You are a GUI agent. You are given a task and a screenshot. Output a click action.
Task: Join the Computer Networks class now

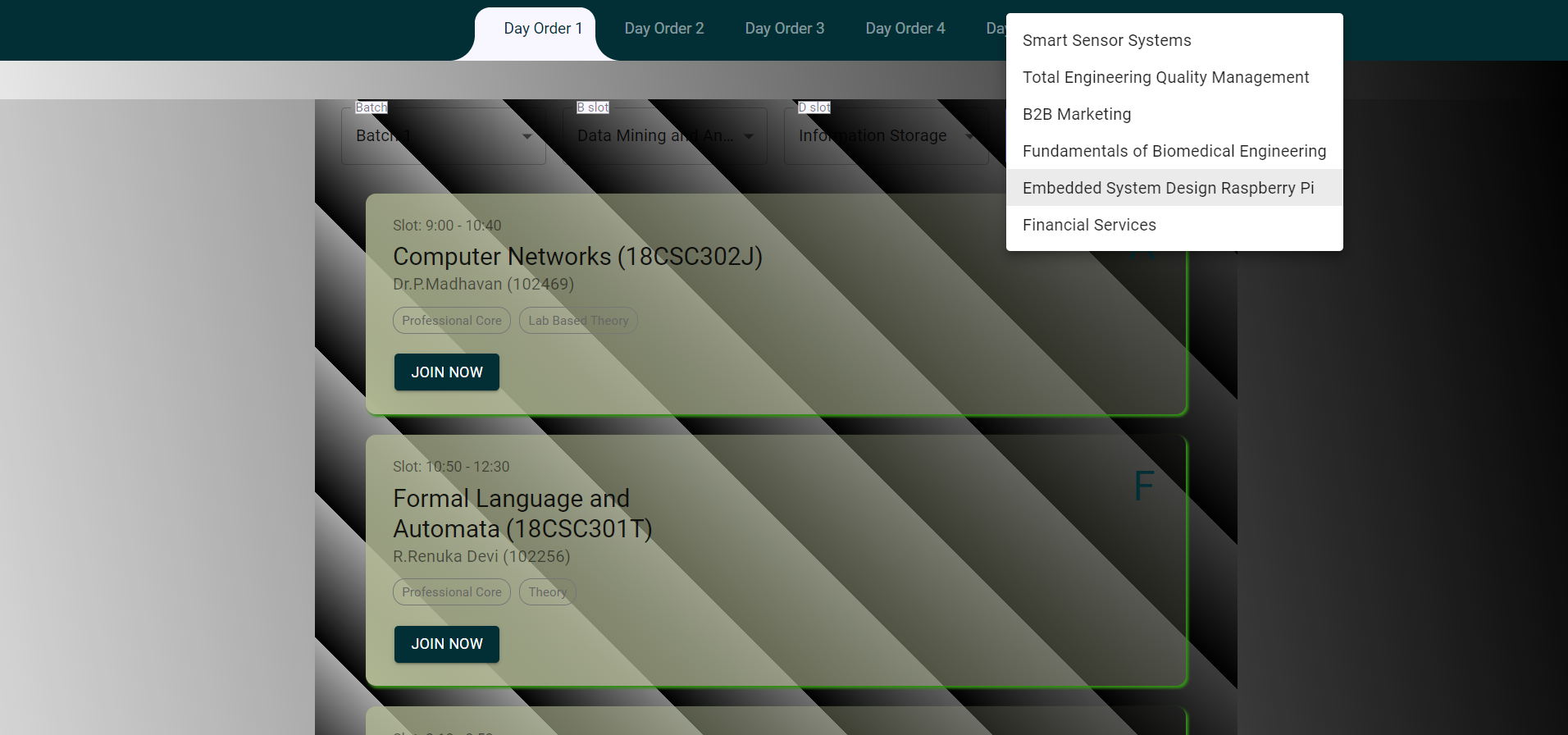[447, 372]
